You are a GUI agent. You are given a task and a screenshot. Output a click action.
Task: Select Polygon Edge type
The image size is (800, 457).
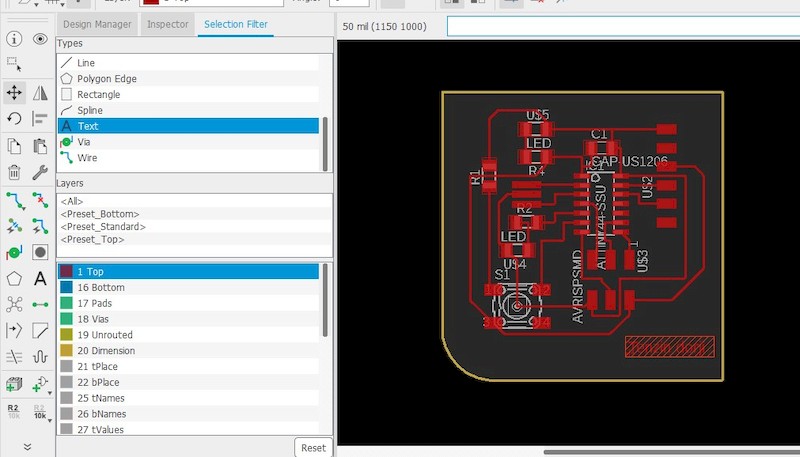188,79
